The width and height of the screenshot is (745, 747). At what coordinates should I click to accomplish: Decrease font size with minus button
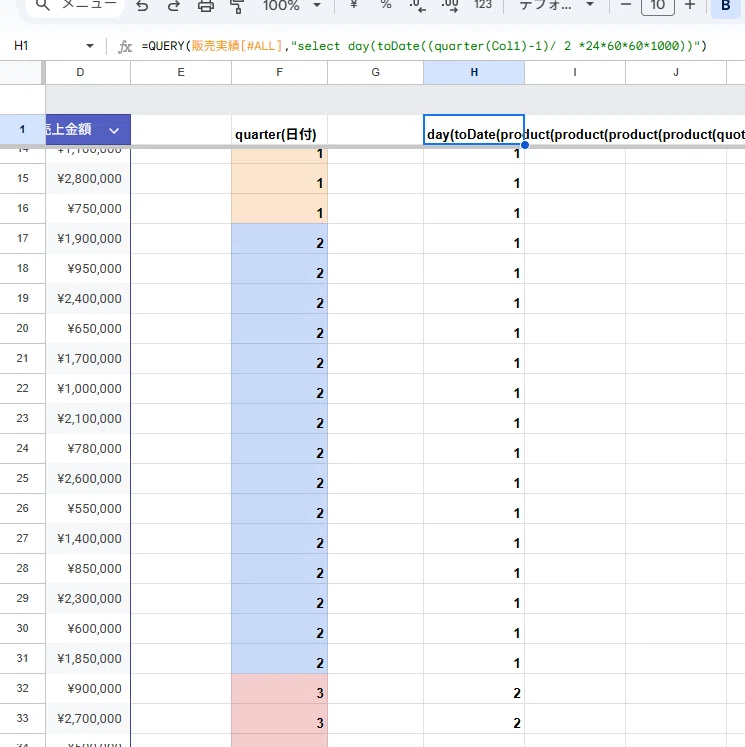coord(626,6)
